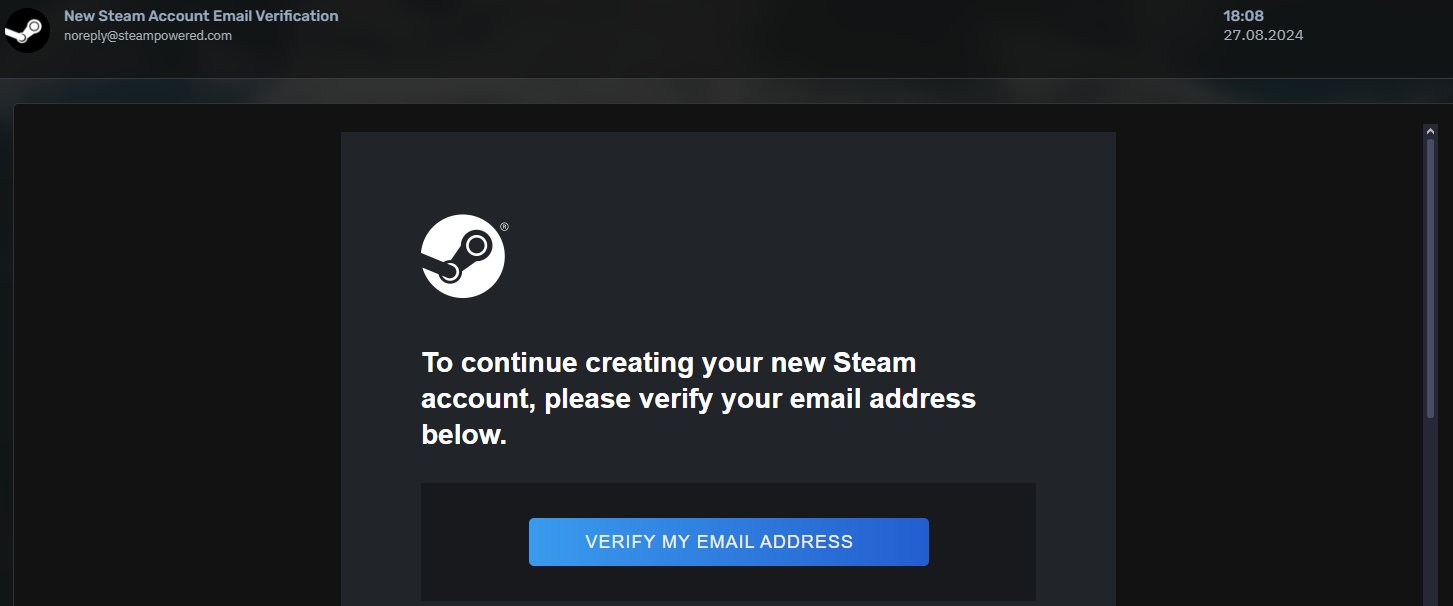Click the registered trademark symbol beside the Steam logo
This screenshot has width=1453, height=606.
coord(504,227)
